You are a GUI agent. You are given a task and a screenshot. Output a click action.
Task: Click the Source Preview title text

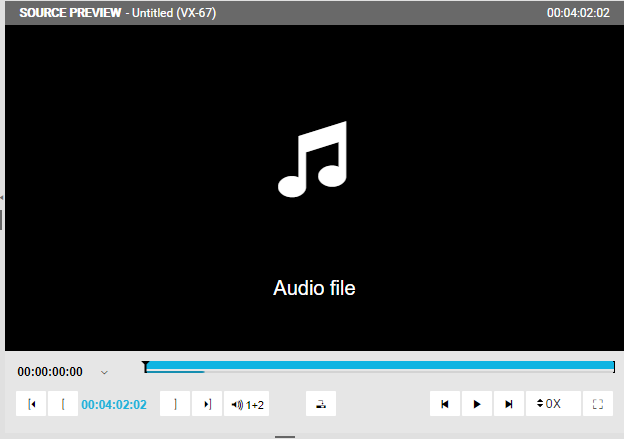tap(70, 13)
